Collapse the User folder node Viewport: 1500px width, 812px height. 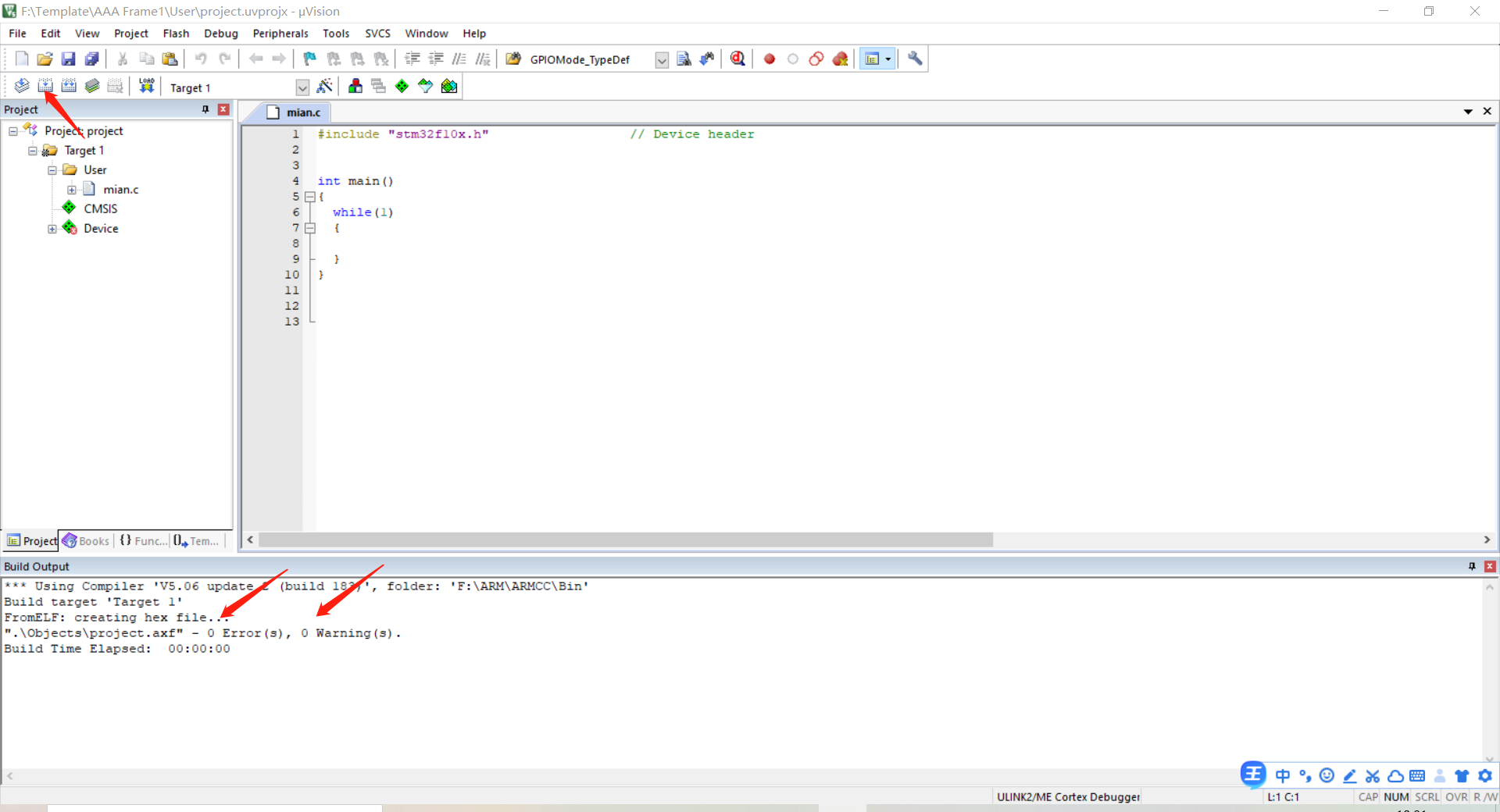pos(52,170)
